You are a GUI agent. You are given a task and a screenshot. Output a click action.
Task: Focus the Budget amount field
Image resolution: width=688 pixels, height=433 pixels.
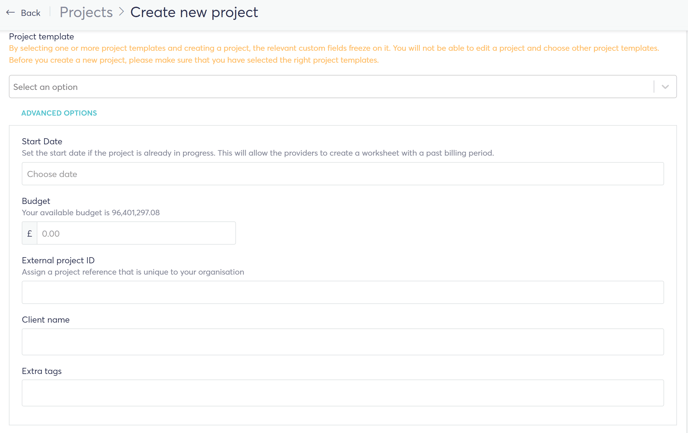136,233
